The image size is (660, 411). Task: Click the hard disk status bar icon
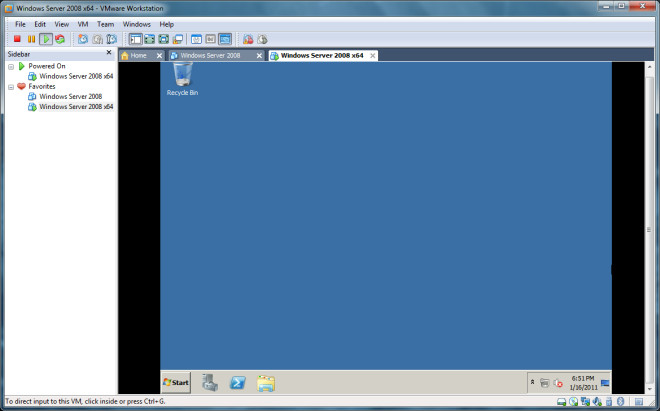[x=562, y=402]
